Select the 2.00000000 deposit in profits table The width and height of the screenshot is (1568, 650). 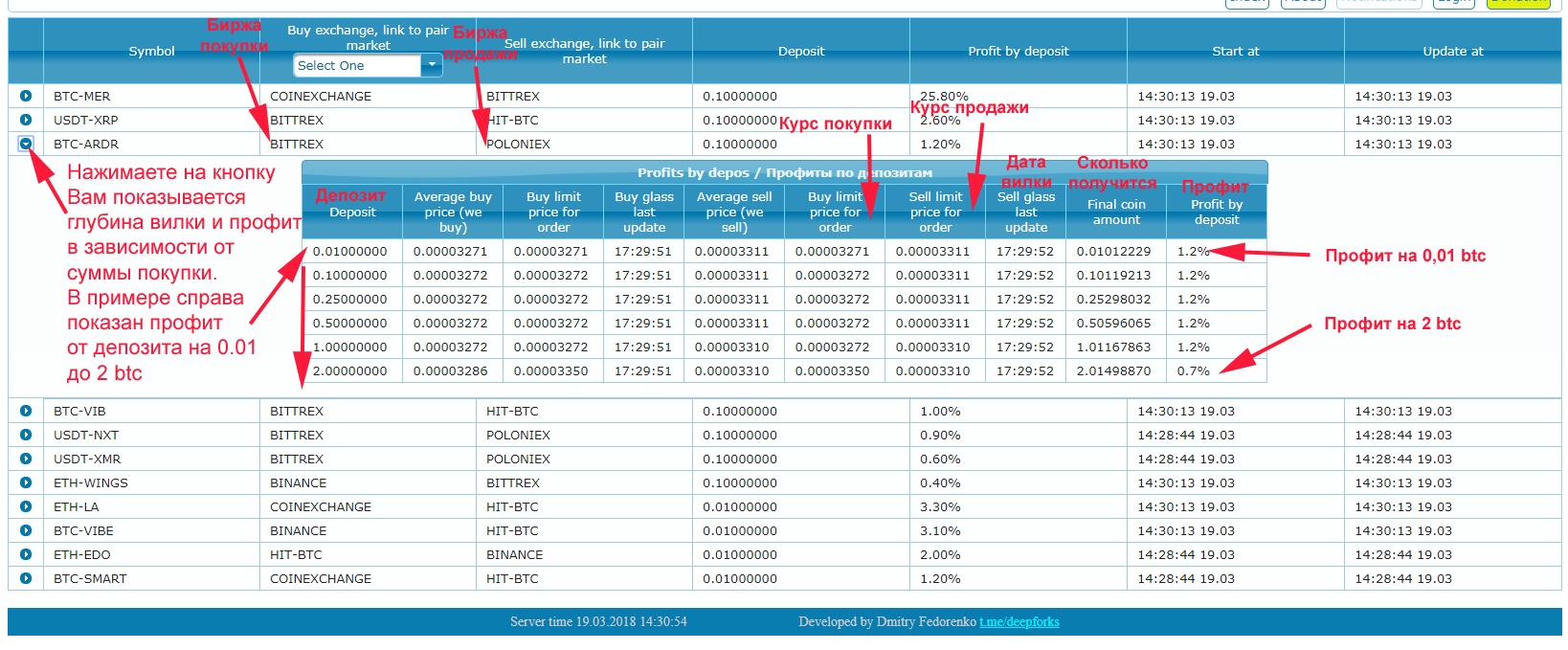[x=350, y=370]
